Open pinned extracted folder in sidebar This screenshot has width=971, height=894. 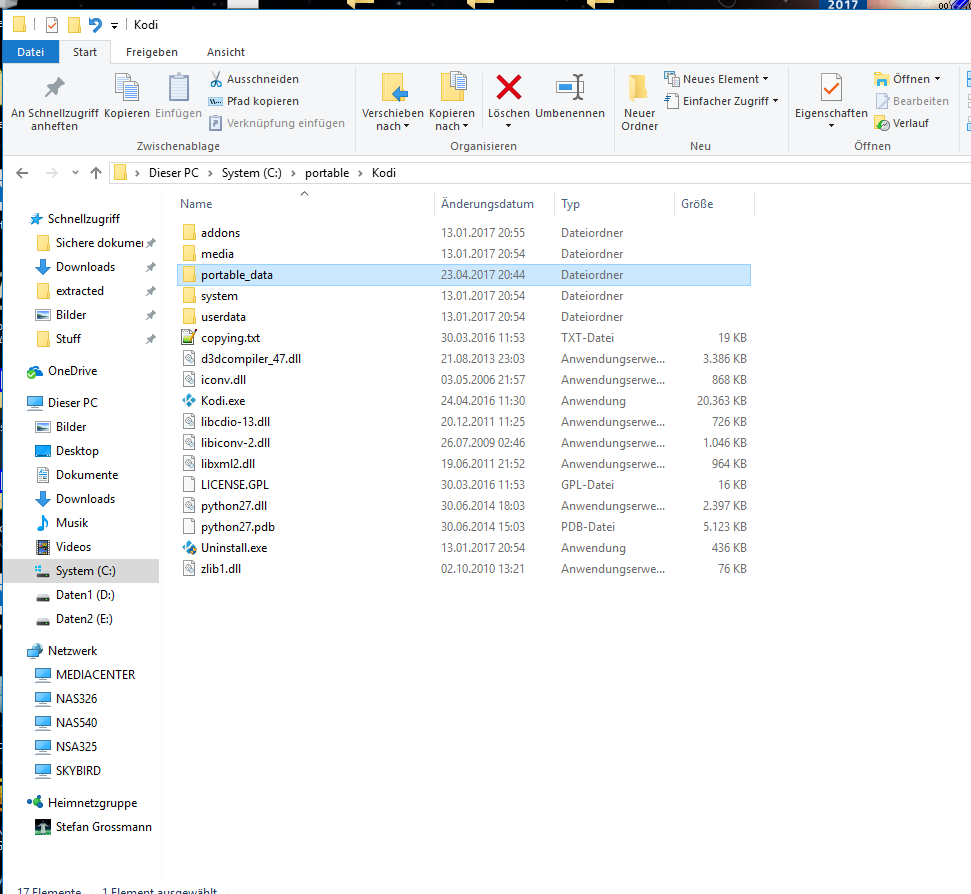point(79,291)
